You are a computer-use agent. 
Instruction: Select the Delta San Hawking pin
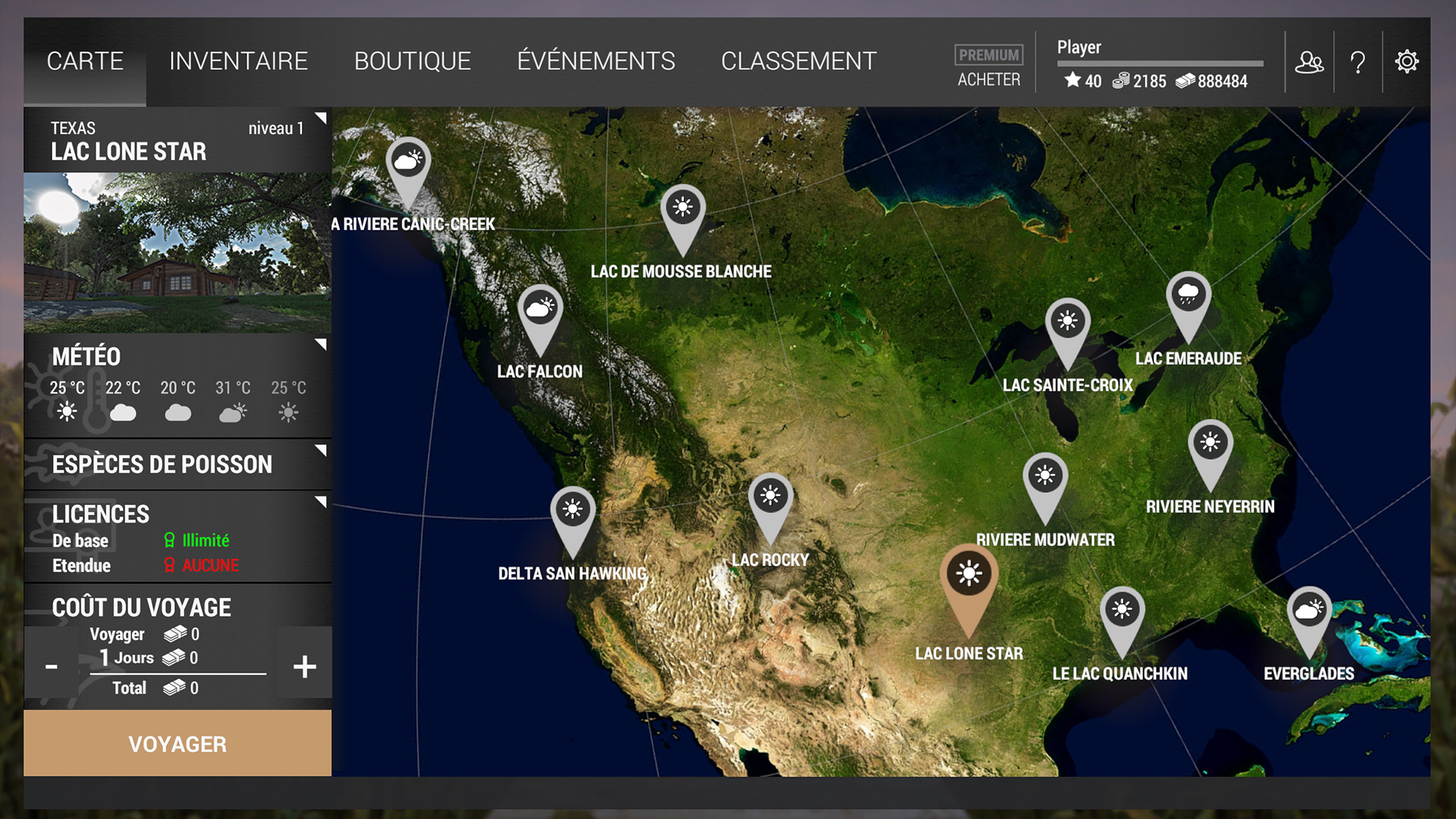click(573, 522)
